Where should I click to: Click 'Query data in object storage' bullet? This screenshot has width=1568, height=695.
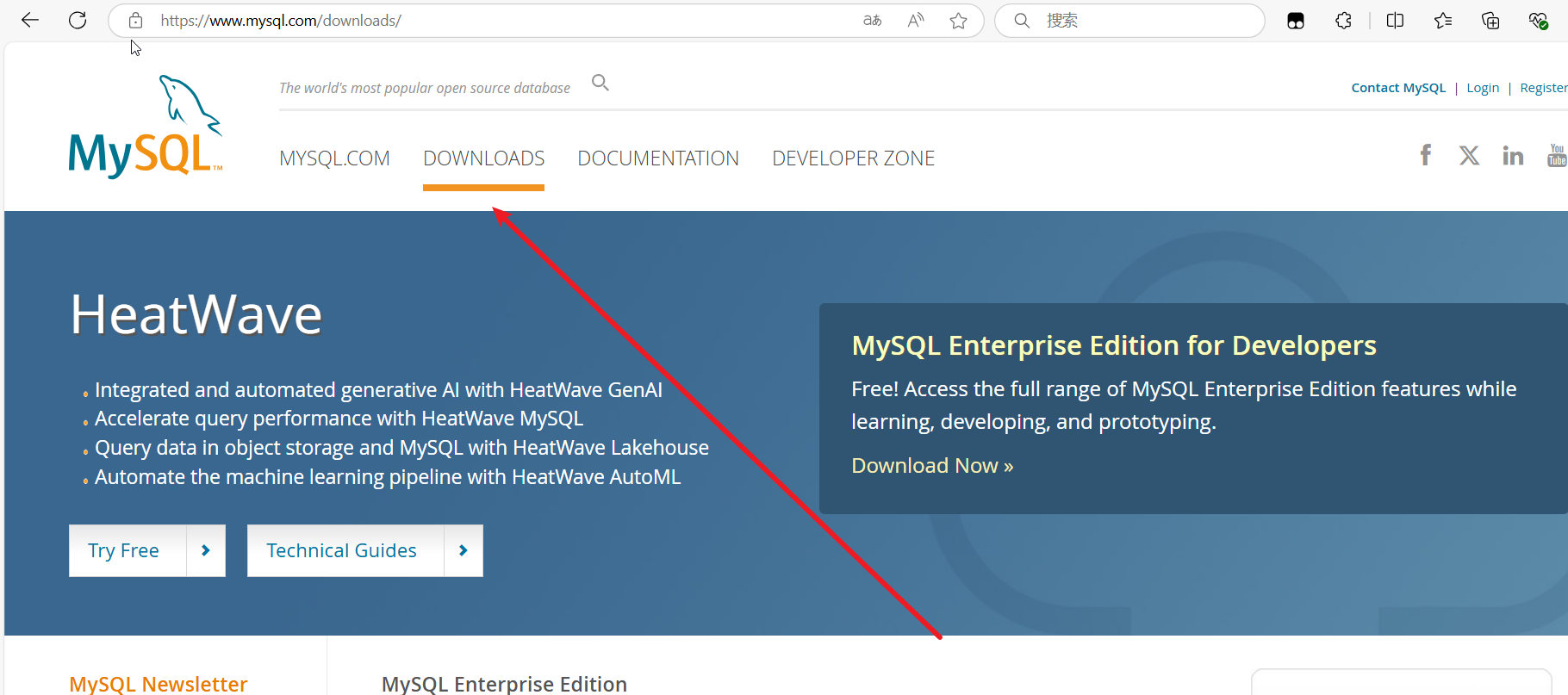[401, 448]
